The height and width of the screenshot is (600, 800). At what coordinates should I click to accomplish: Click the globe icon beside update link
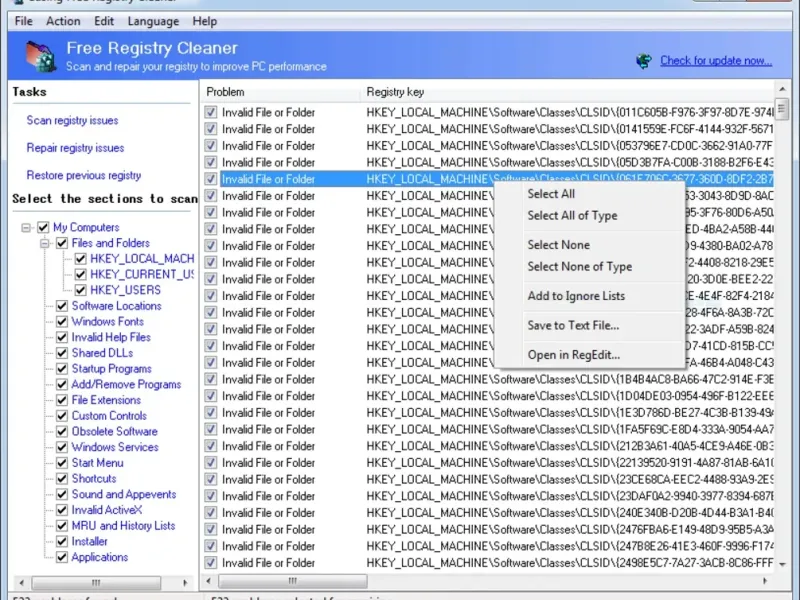pyautogui.click(x=644, y=61)
